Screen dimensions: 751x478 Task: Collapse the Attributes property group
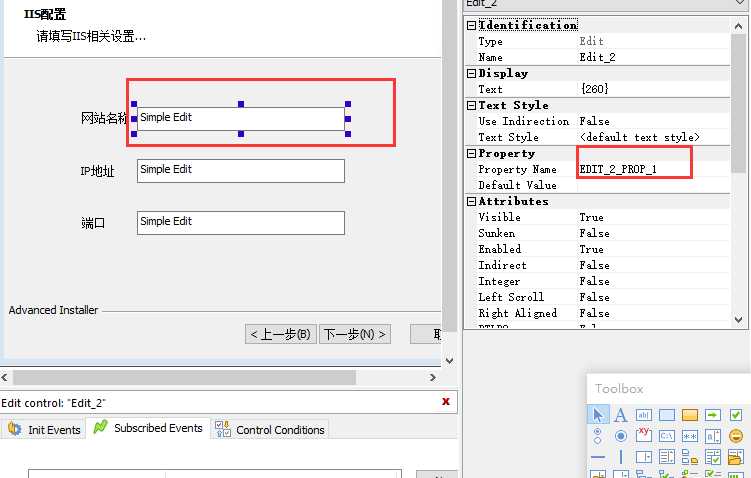(471, 201)
